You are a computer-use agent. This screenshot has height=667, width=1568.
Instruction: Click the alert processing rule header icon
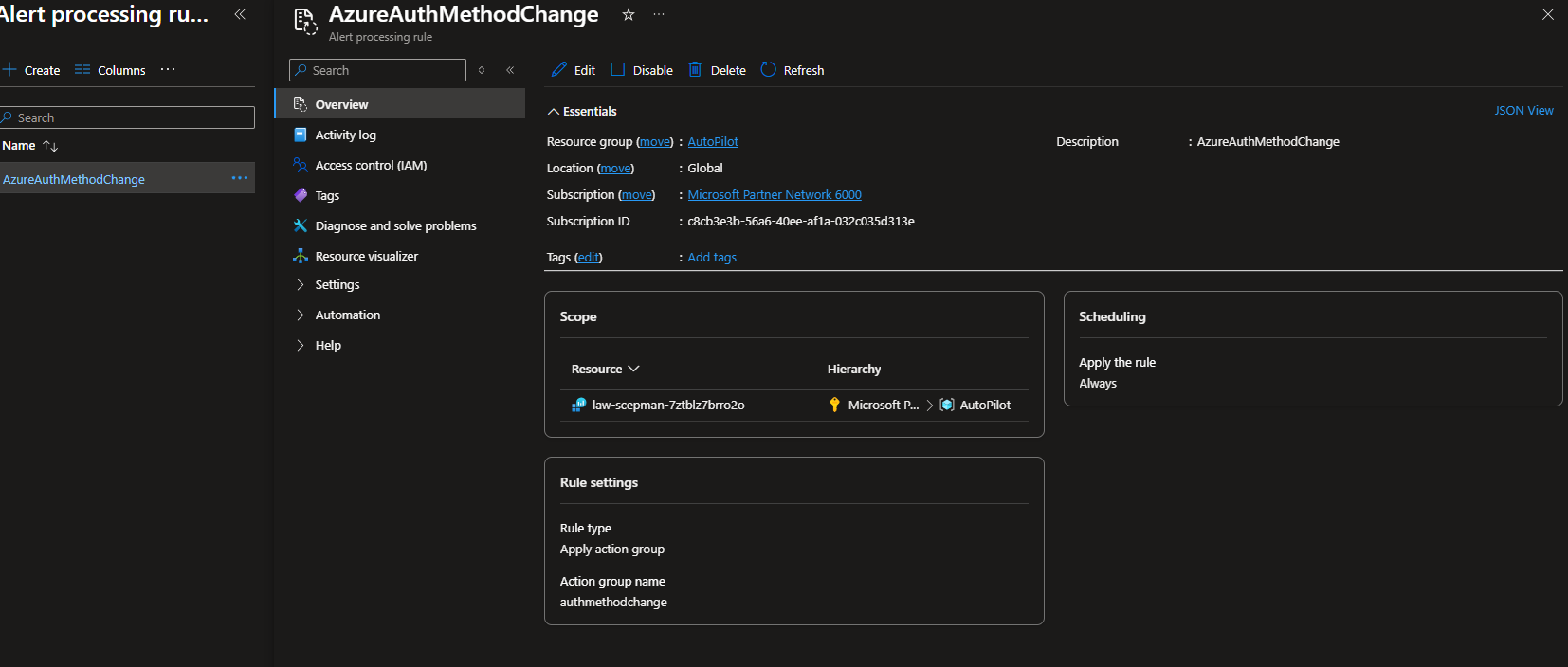[305, 21]
